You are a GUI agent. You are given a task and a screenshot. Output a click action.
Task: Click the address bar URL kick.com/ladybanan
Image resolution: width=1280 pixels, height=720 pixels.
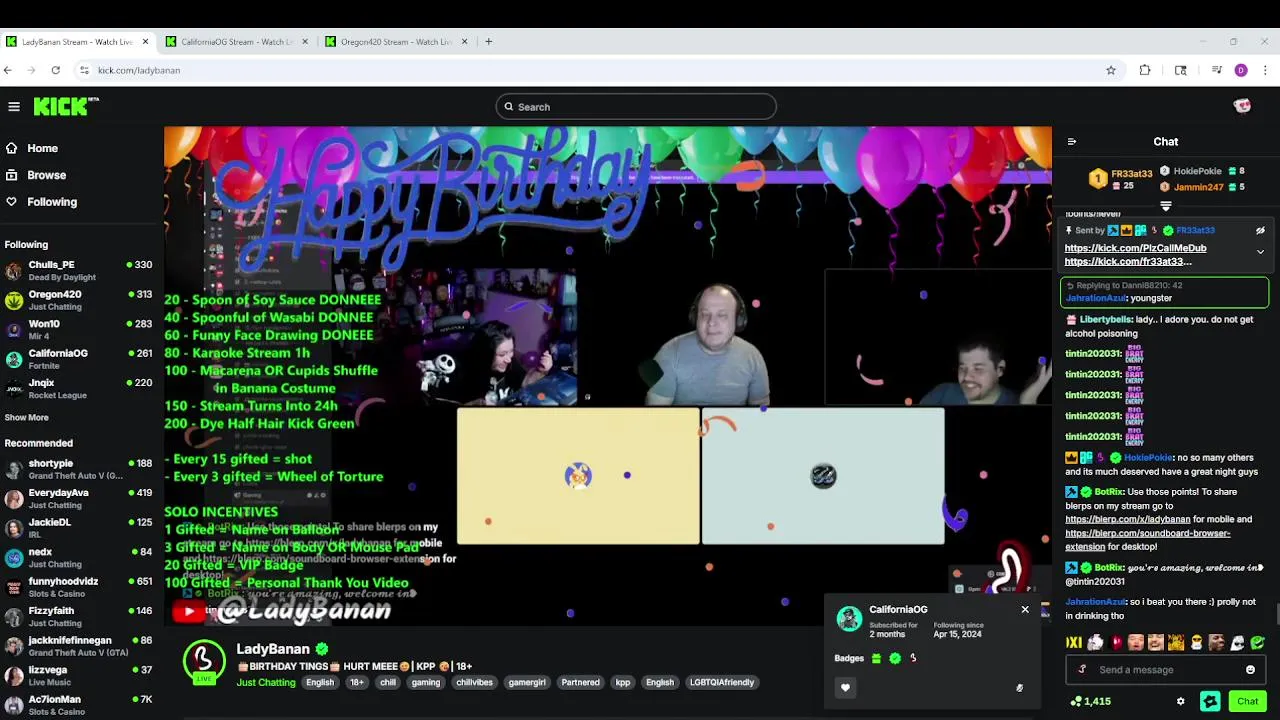[139, 70]
